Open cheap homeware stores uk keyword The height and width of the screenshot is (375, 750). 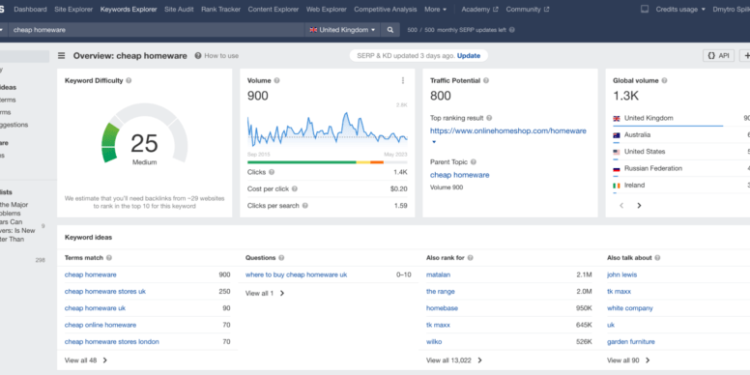point(105,291)
